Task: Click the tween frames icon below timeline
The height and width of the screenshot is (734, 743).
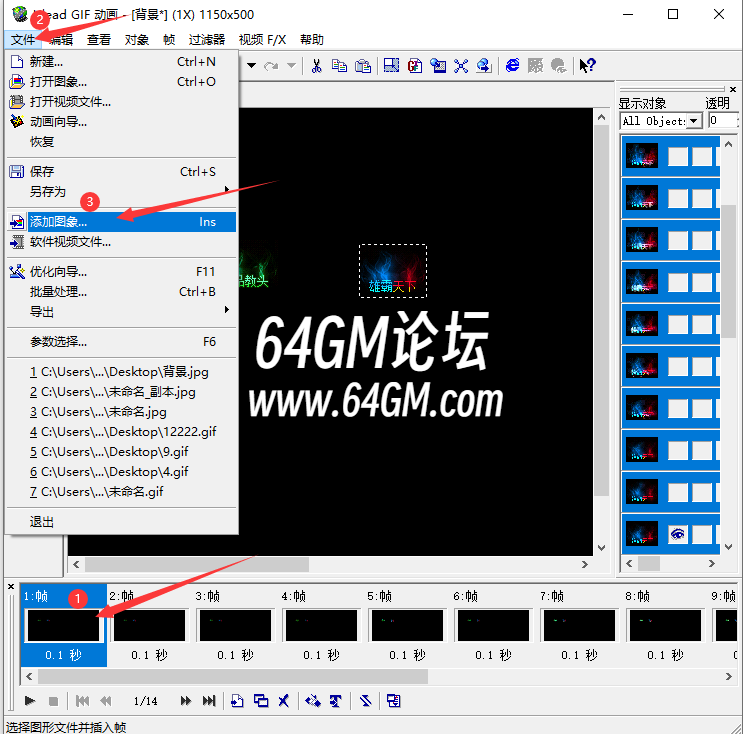Action: pyautogui.click(x=313, y=700)
